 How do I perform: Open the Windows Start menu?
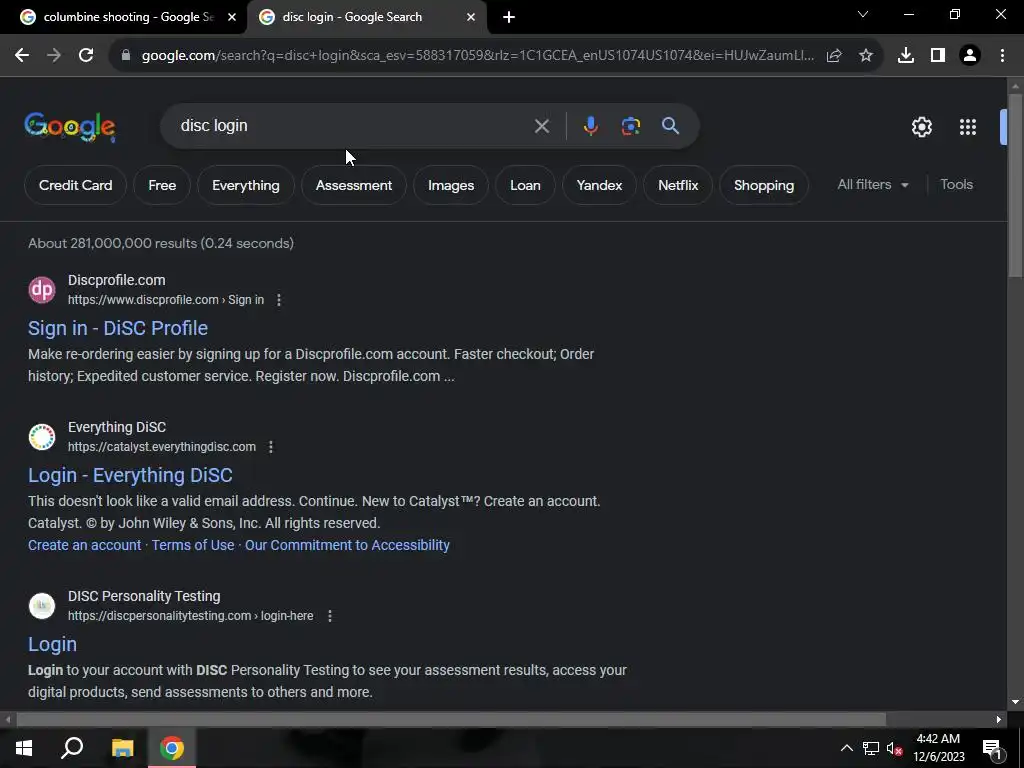click(x=24, y=748)
